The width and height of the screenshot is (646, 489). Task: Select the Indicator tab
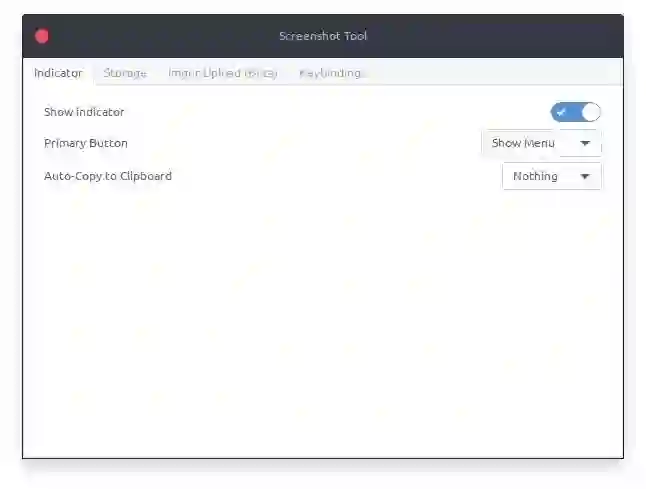click(x=58, y=73)
